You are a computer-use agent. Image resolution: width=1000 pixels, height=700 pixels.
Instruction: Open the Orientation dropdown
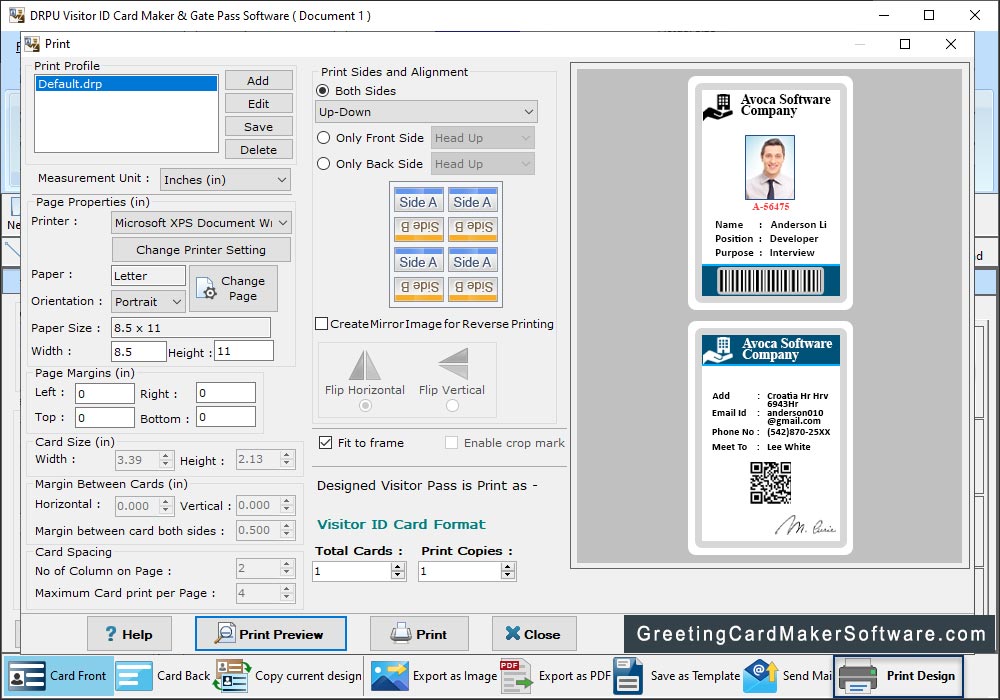tap(149, 302)
